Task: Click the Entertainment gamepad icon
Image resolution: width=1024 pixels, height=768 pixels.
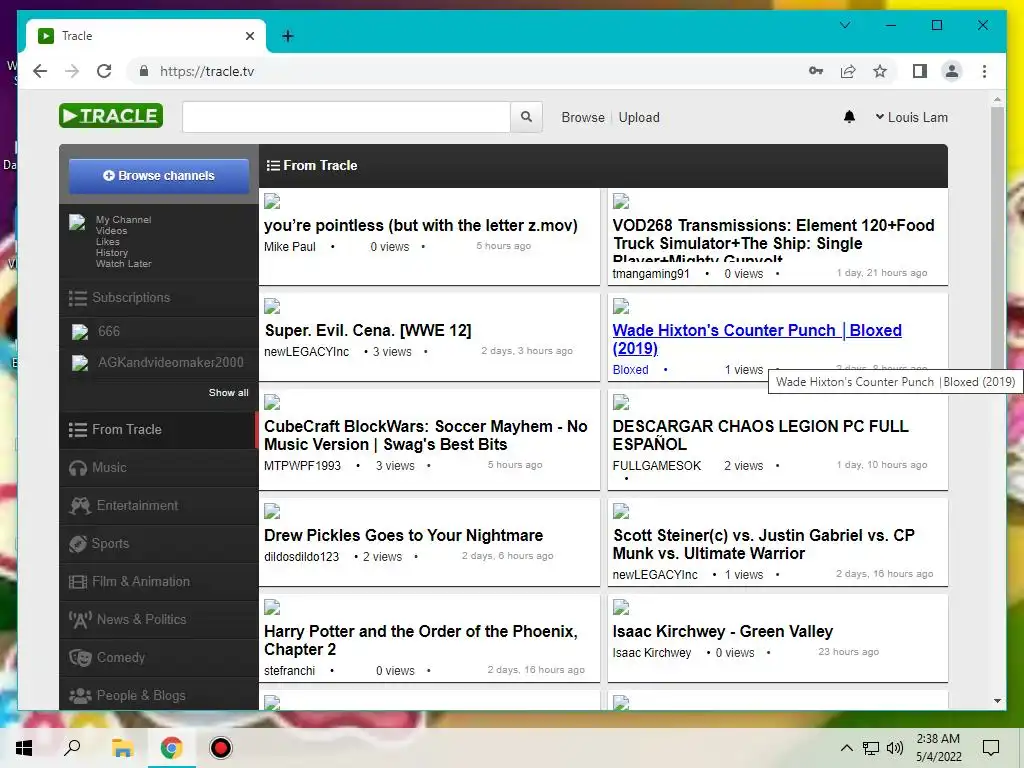Action: (80, 505)
